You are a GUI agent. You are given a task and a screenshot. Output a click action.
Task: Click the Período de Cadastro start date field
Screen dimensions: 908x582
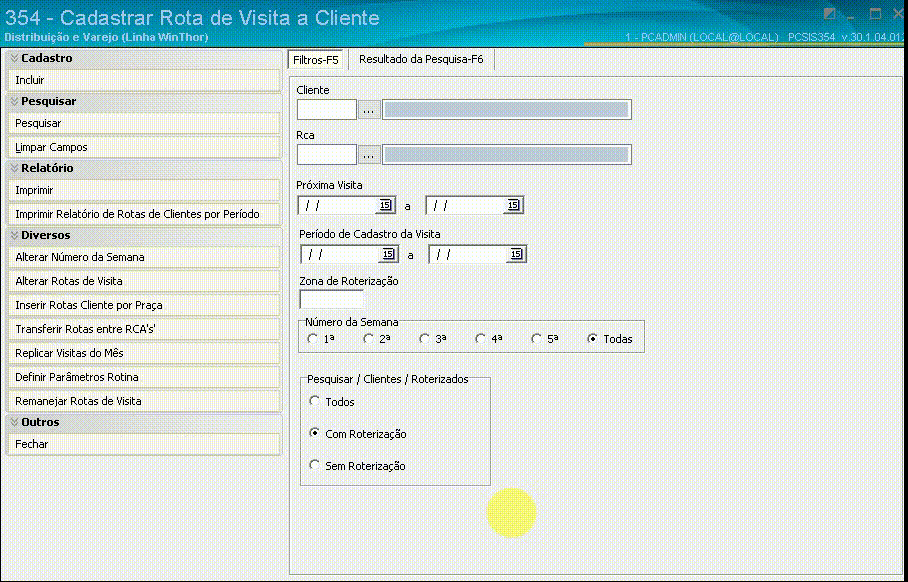[341, 254]
